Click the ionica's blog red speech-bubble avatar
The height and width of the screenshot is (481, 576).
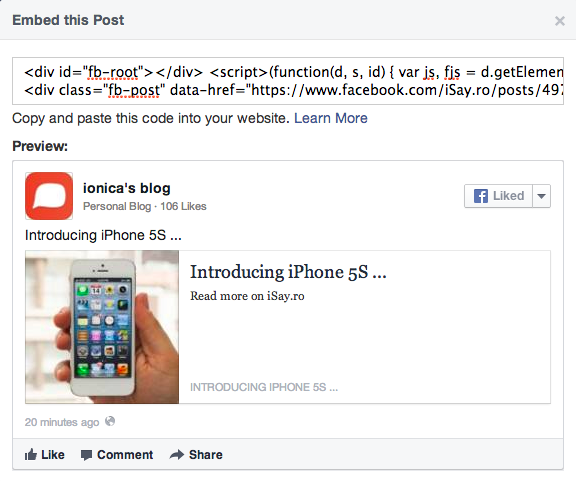point(49,196)
